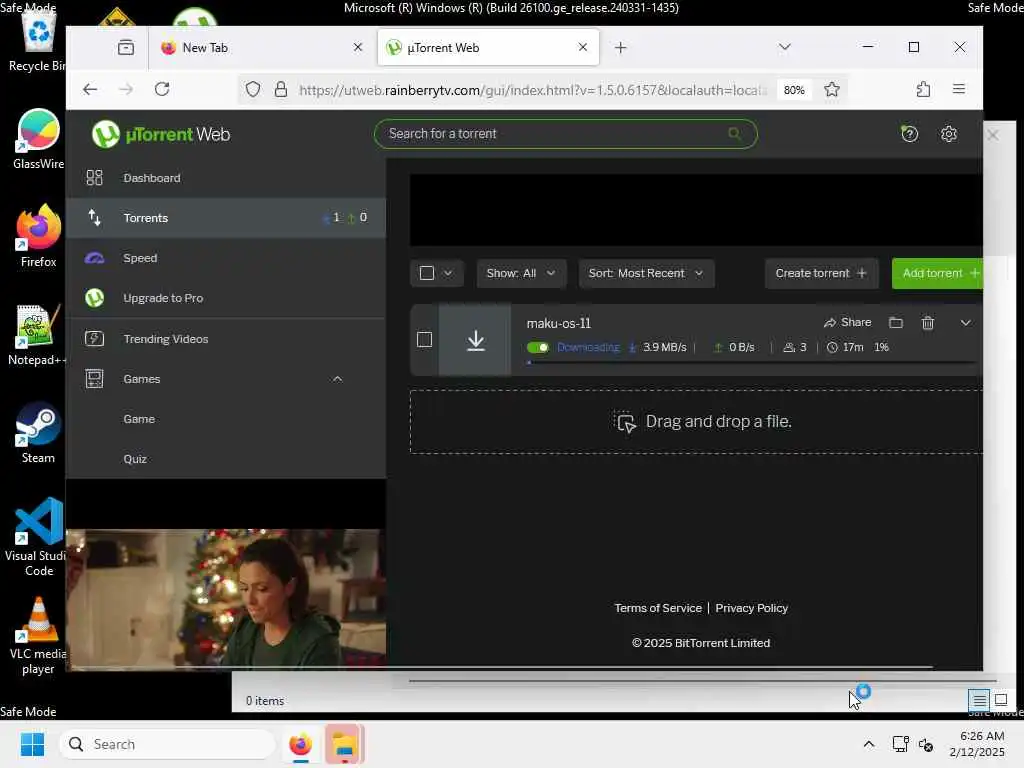Image resolution: width=1024 pixels, height=768 pixels.
Task: Click the address bar URL
Action: [532, 90]
